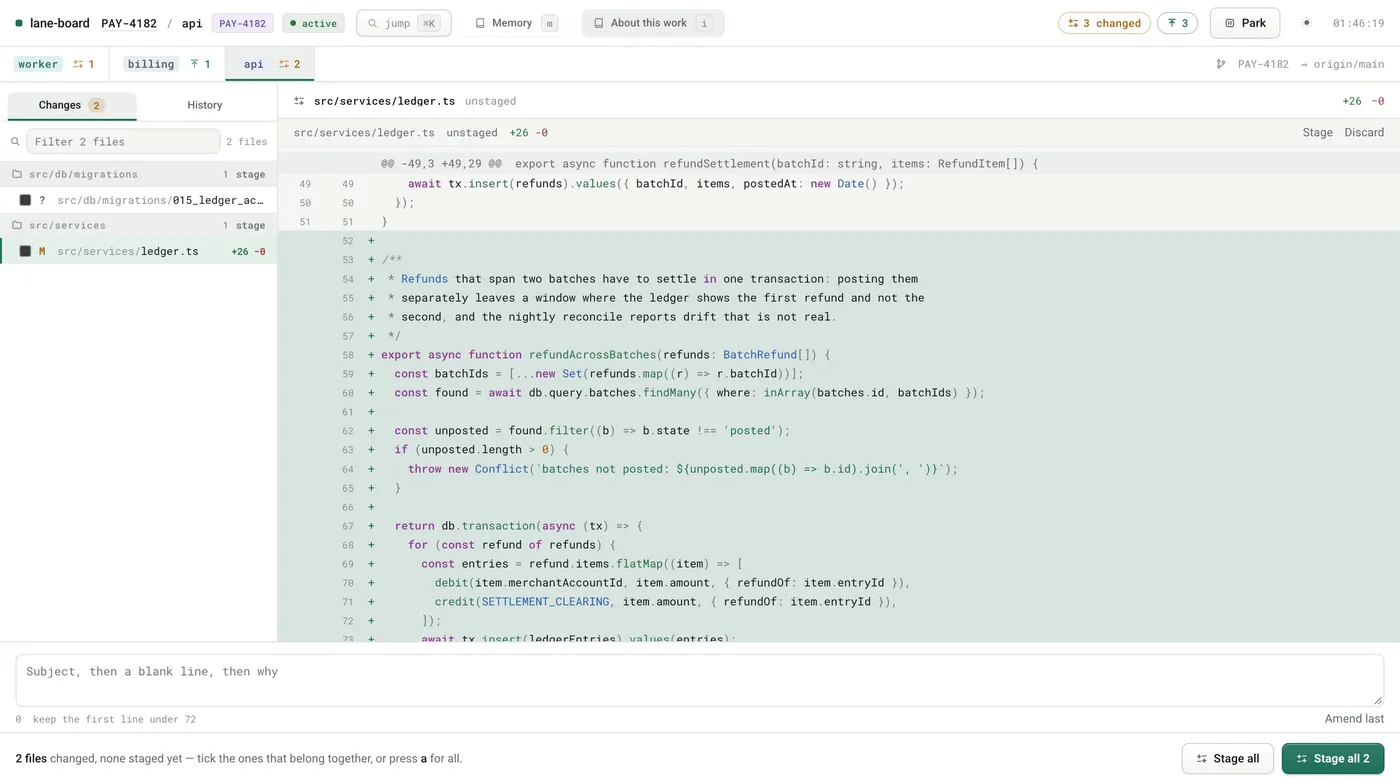Viewport: 1400px width, 784px height.
Task: Click the active status badge
Action: click(x=313, y=23)
